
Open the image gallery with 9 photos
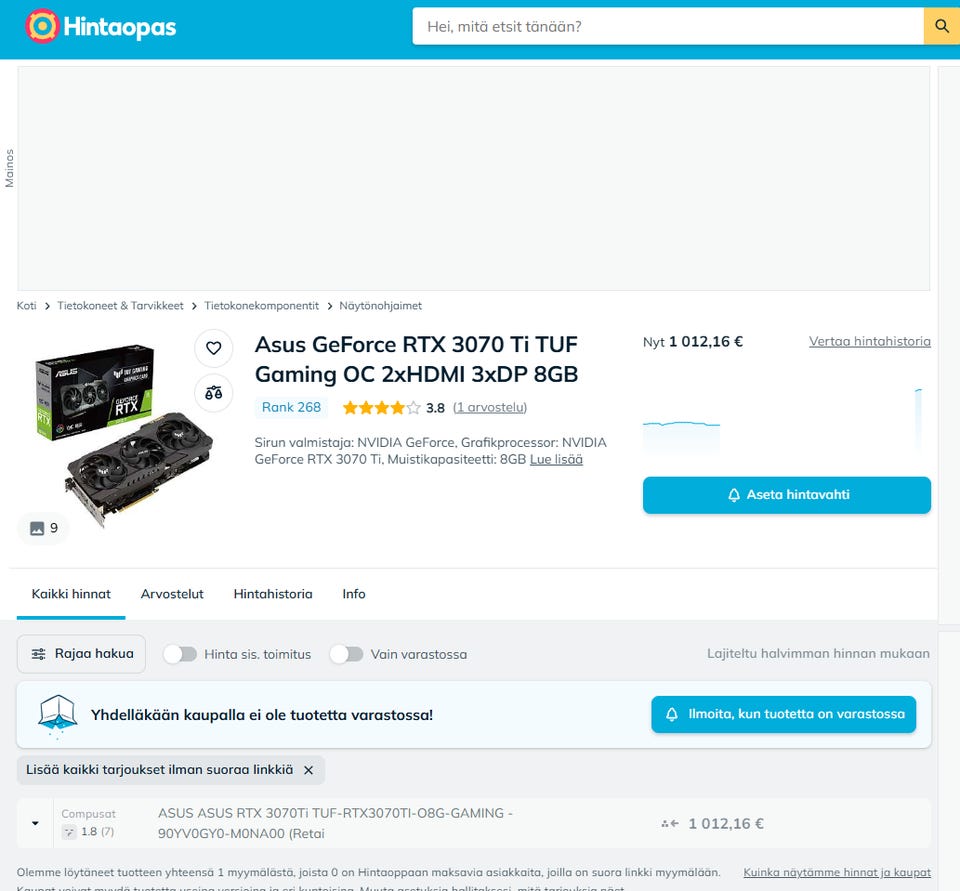(x=43, y=528)
